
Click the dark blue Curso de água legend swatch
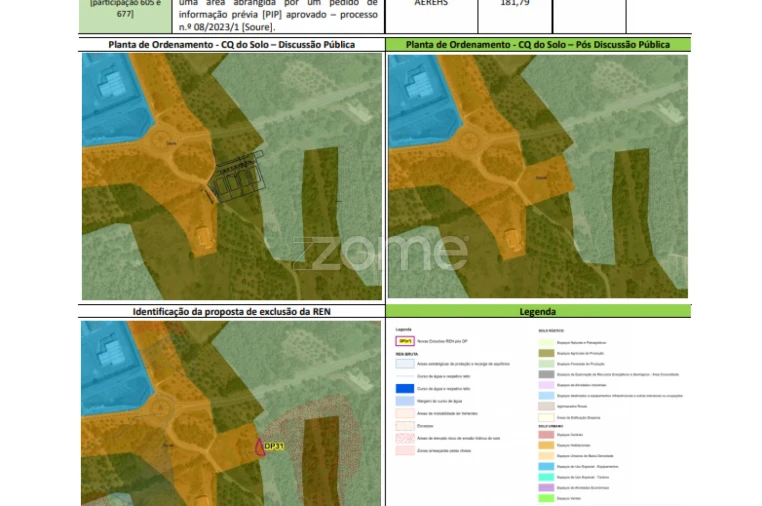tap(404, 388)
